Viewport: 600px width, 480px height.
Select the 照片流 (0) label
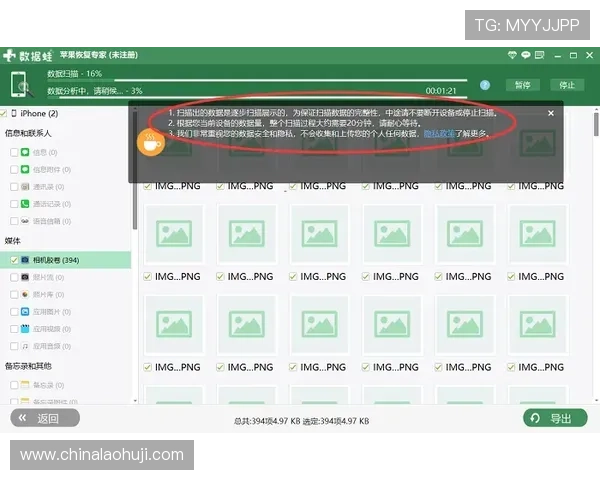[48, 277]
